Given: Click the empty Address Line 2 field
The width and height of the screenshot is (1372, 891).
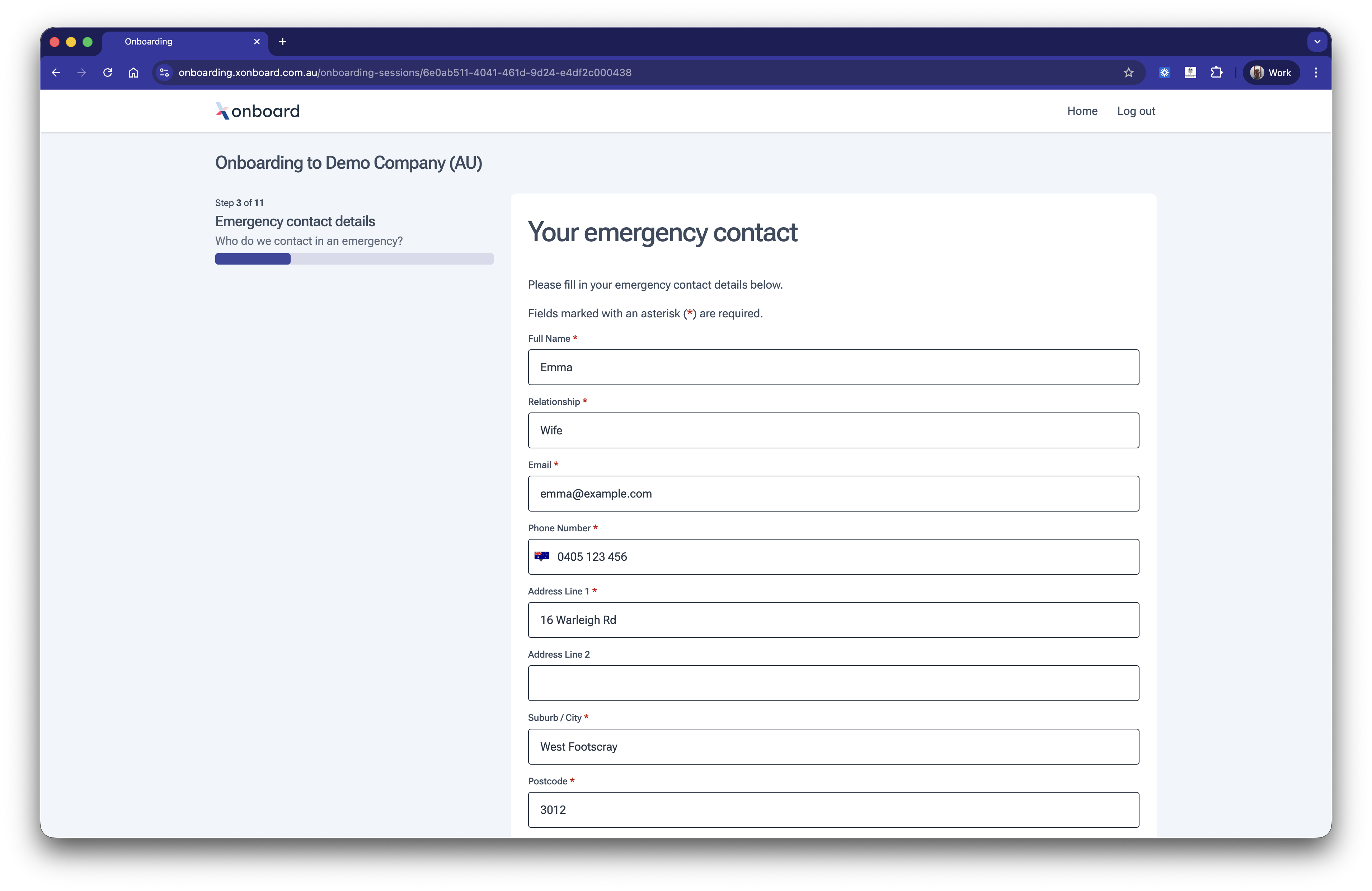Looking at the screenshot, I should (833, 684).
